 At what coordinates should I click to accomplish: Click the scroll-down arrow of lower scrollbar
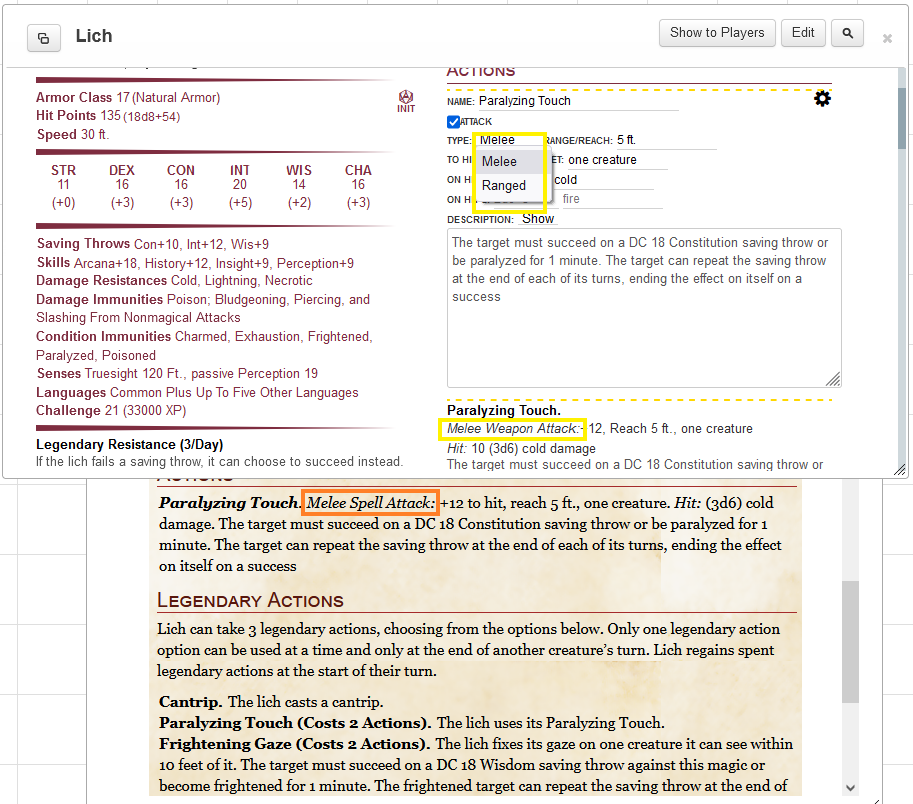pyautogui.click(x=850, y=787)
